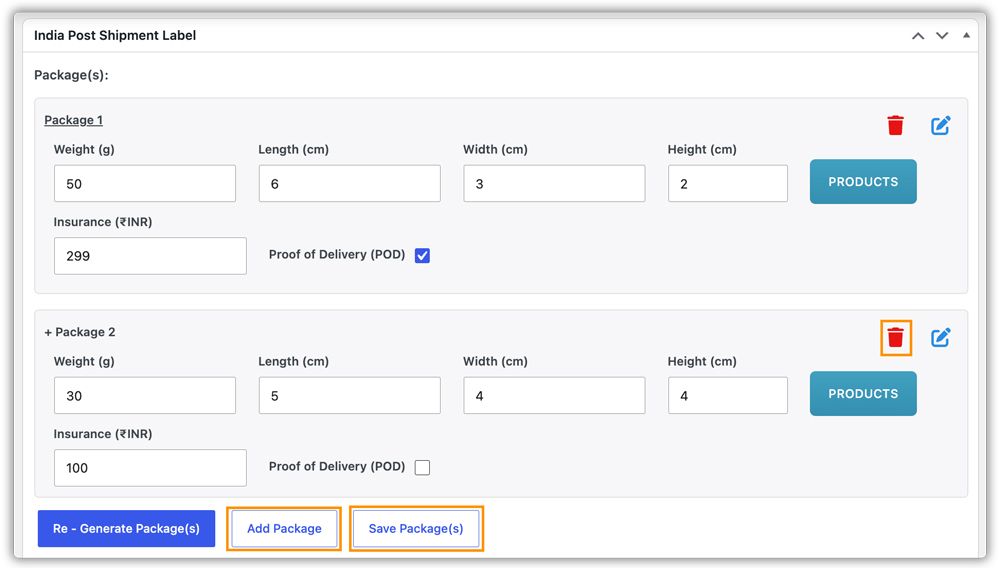Delete Package 2 with trash icon
1000x568 pixels.
pos(895,337)
